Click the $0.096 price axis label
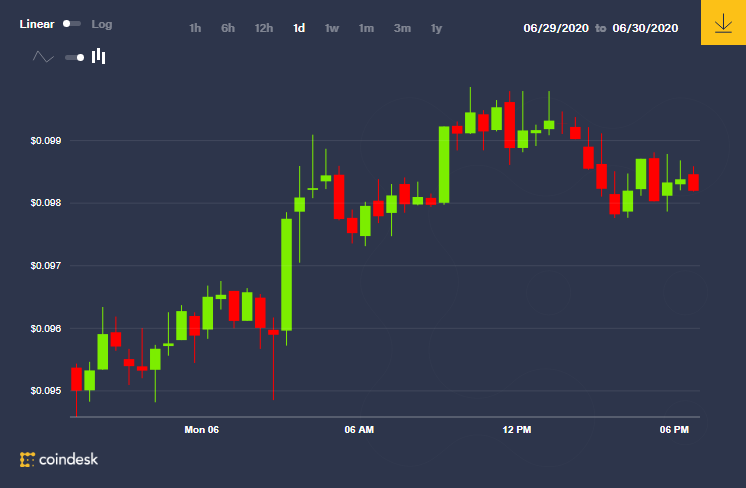The width and height of the screenshot is (746, 488). click(x=46, y=329)
